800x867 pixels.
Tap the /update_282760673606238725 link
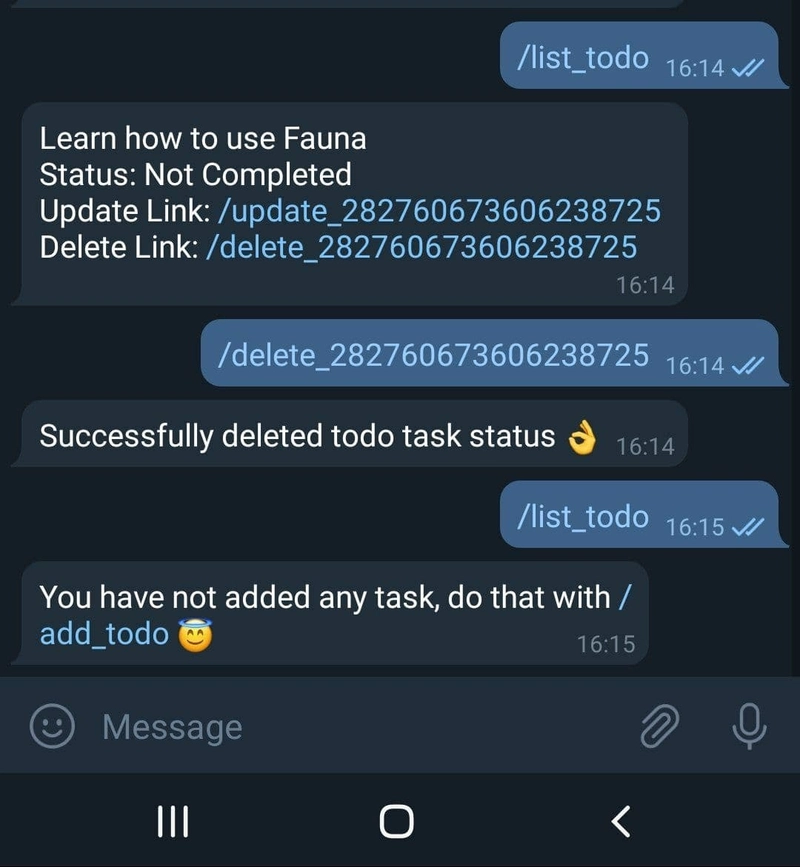pyautogui.click(x=440, y=211)
